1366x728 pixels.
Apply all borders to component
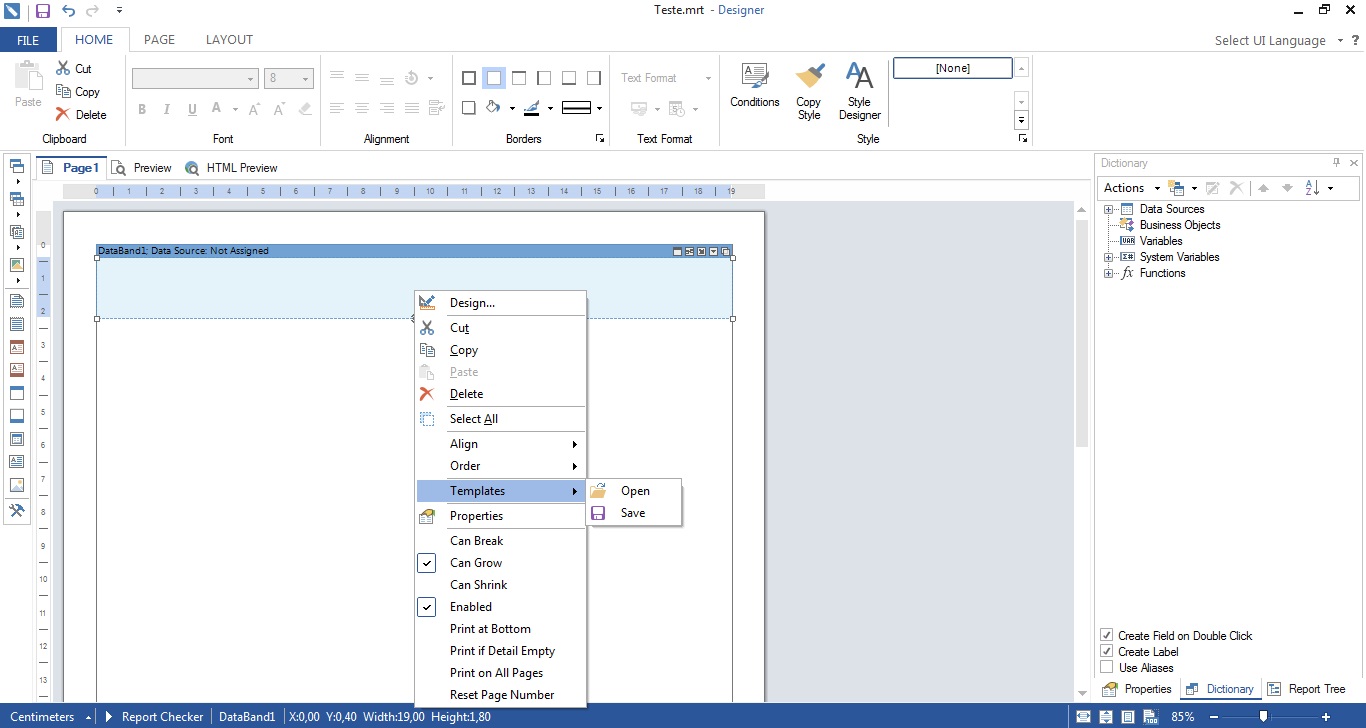[x=469, y=78]
